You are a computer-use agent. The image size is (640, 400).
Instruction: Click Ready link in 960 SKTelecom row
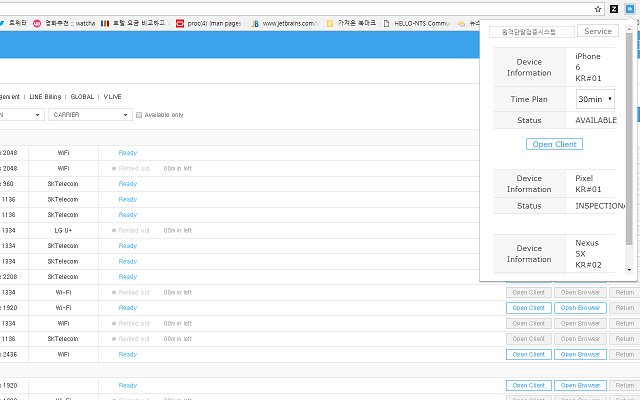pos(128,184)
